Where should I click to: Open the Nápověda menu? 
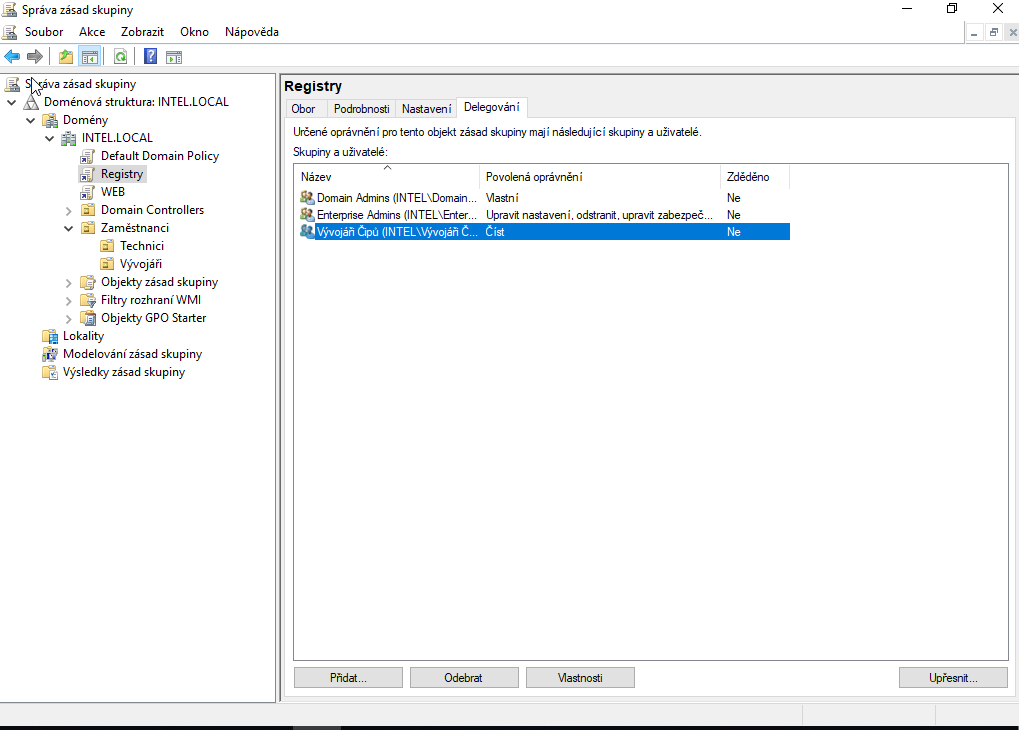tap(252, 32)
